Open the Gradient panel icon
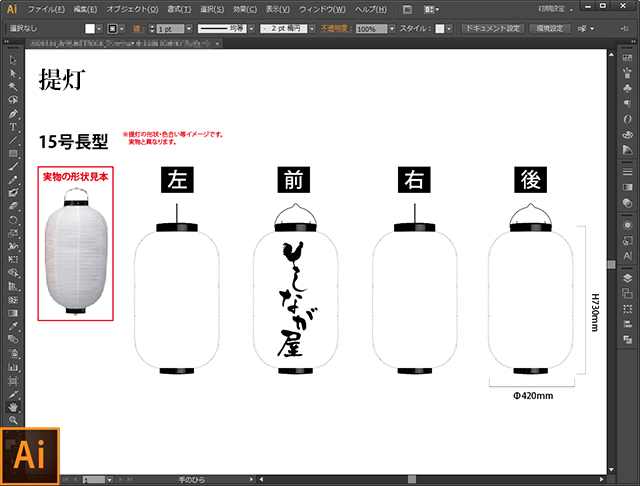640x486 pixels. coord(627,187)
